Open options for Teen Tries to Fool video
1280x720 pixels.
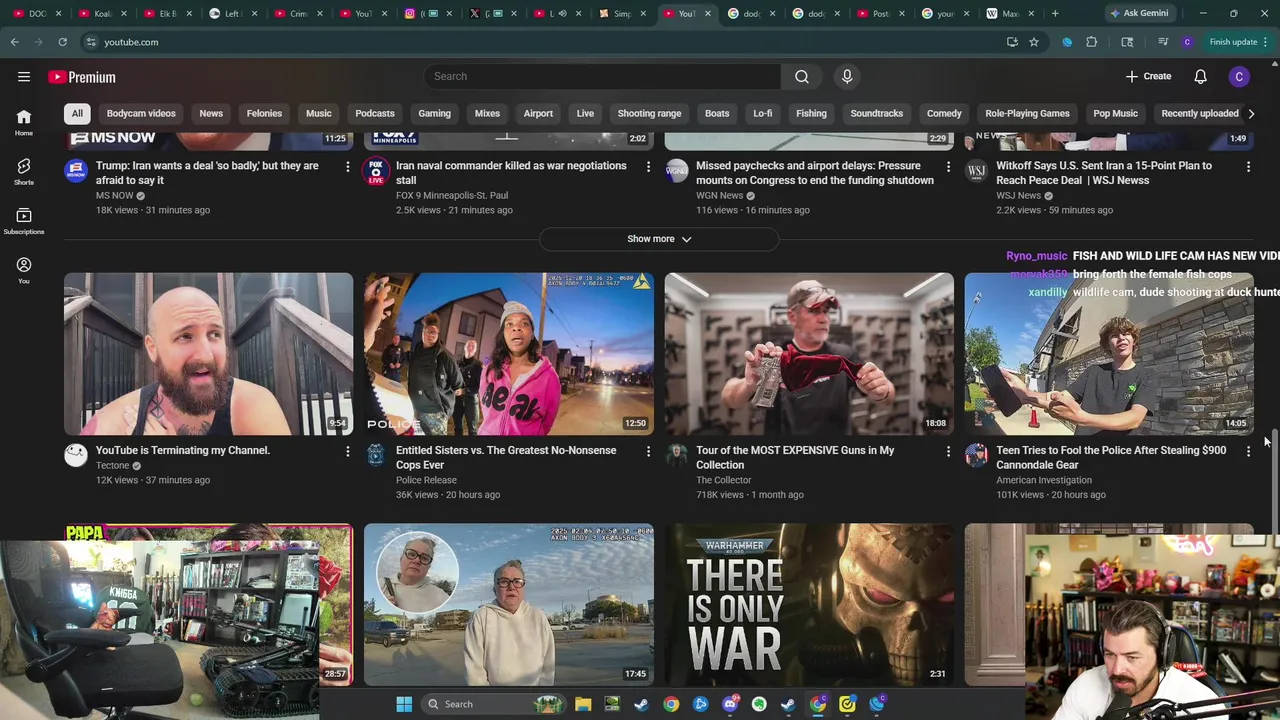click(x=1248, y=452)
